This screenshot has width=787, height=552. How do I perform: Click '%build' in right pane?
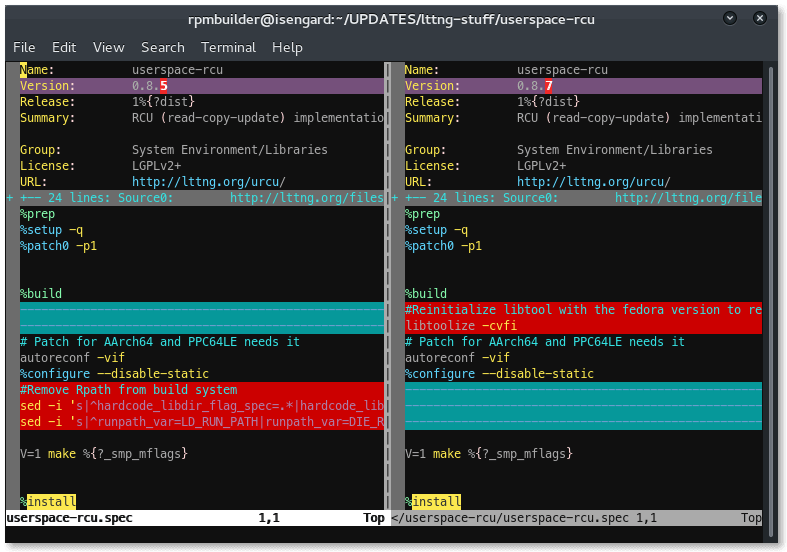pos(426,294)
